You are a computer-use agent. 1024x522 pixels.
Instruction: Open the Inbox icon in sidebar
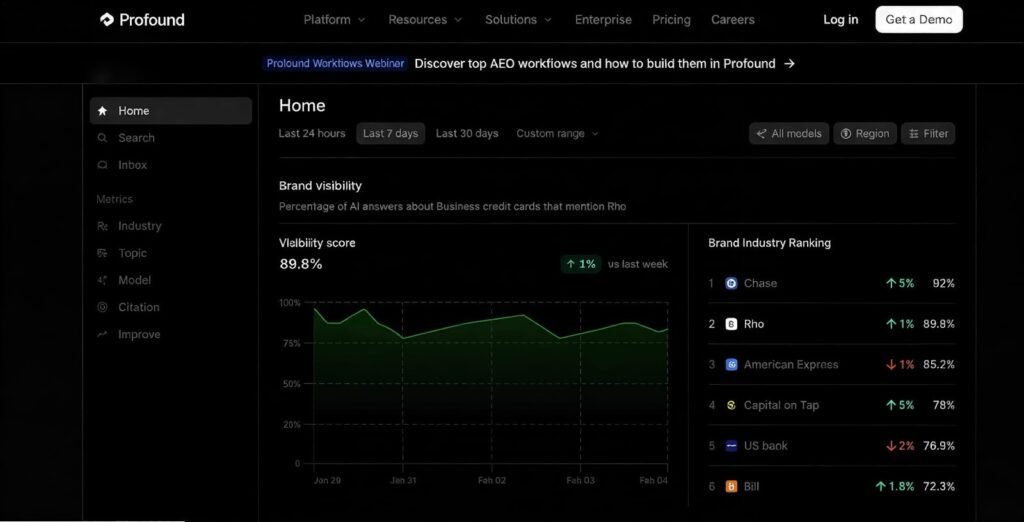pos(102,165)
